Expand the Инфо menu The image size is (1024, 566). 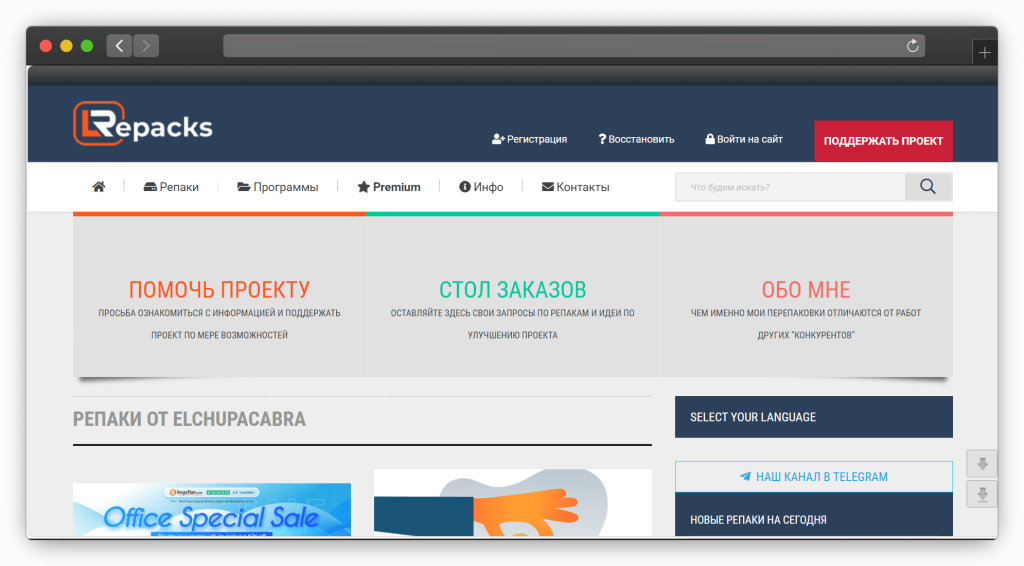(481, 187)
